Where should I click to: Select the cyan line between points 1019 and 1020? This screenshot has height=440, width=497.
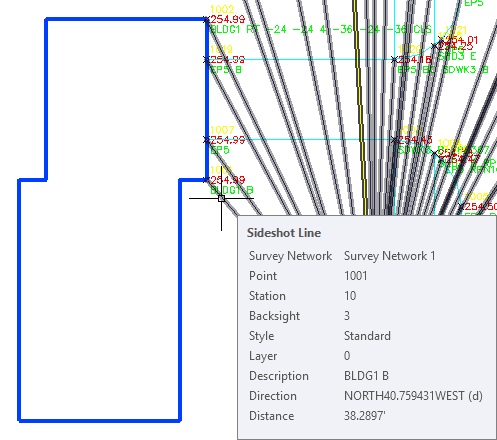tap(300, 60)
